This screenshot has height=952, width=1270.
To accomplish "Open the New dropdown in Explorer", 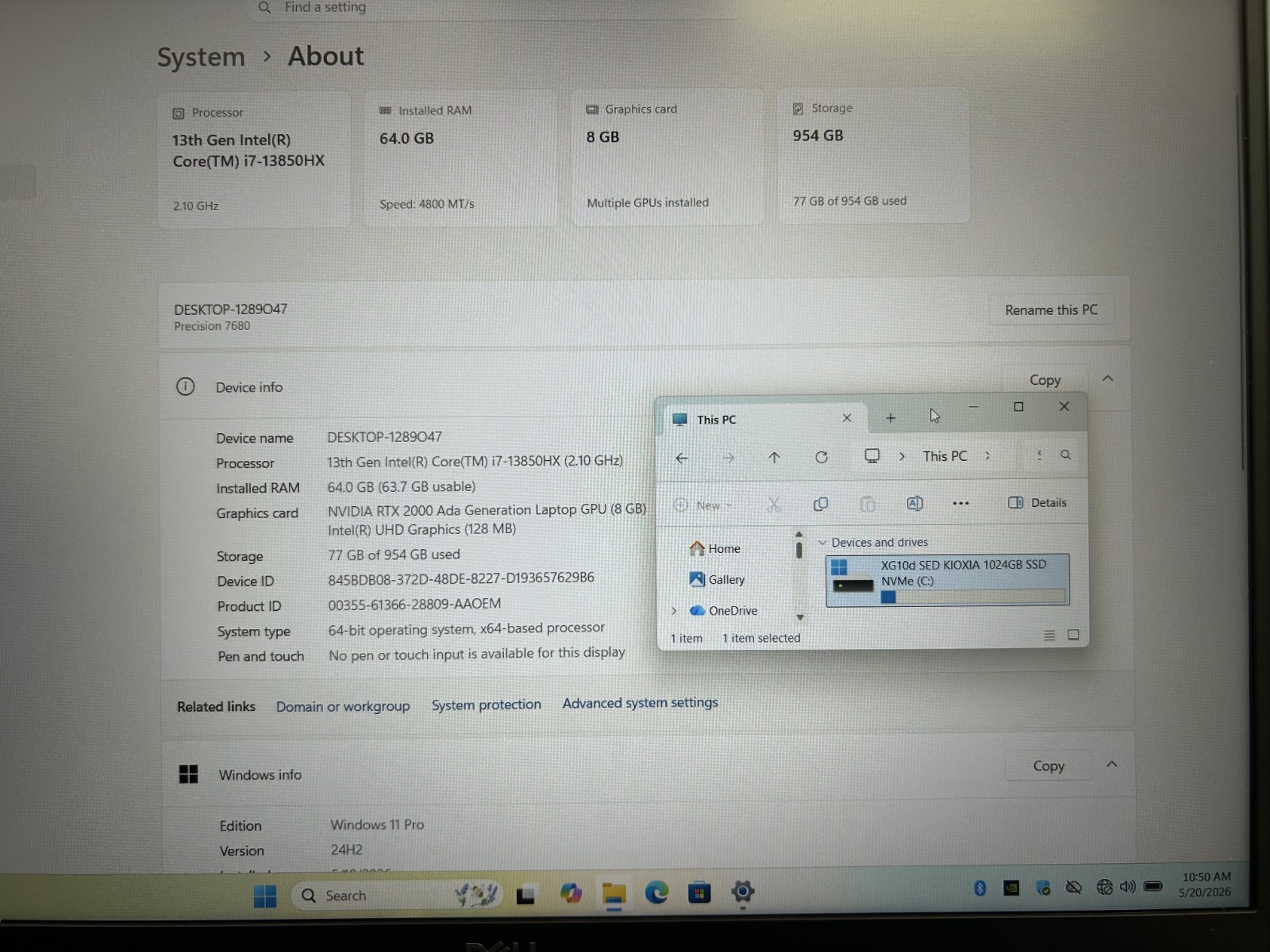I will pos(703,505).
